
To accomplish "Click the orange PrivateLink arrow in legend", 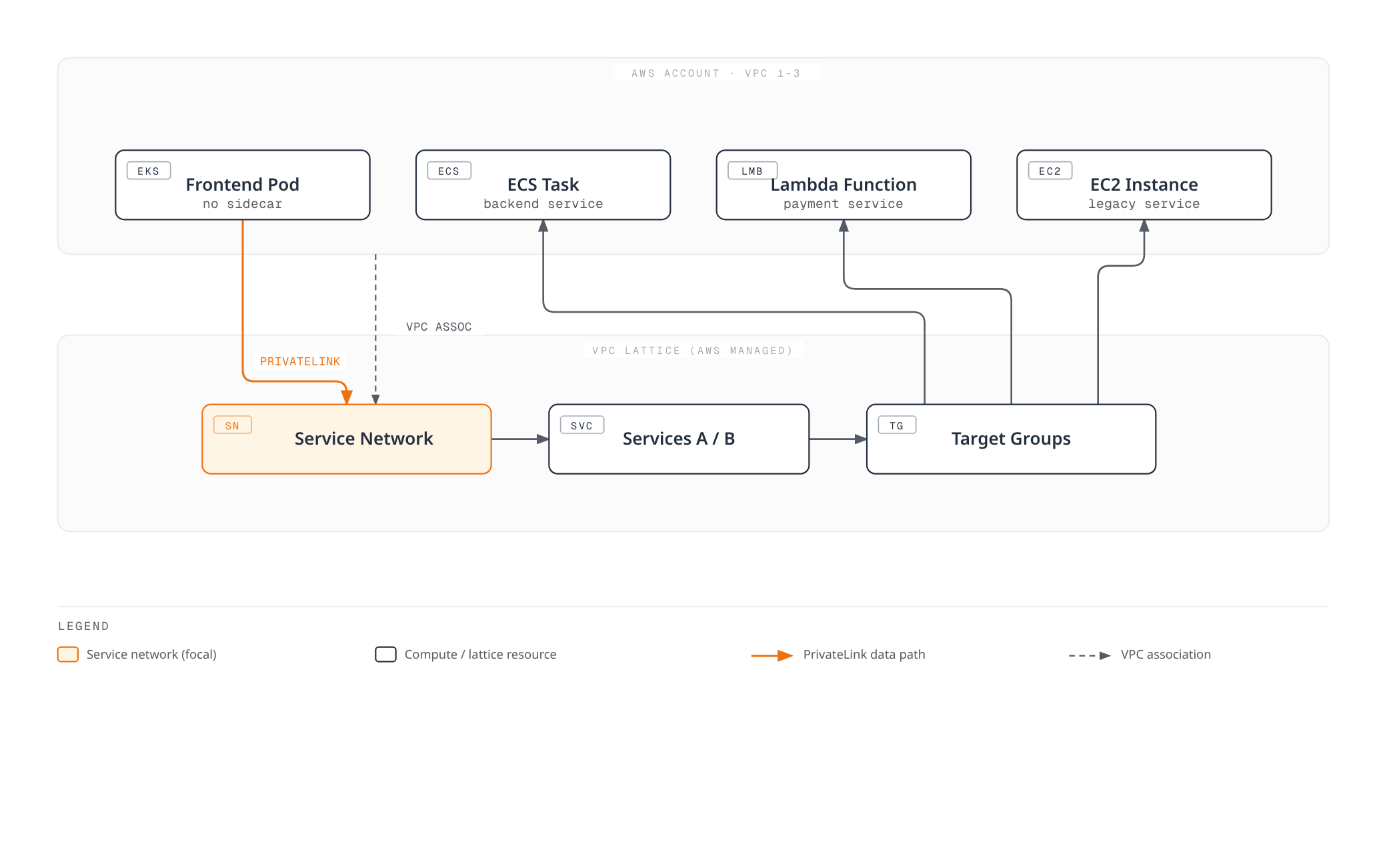I will click(x=772, y=655).
